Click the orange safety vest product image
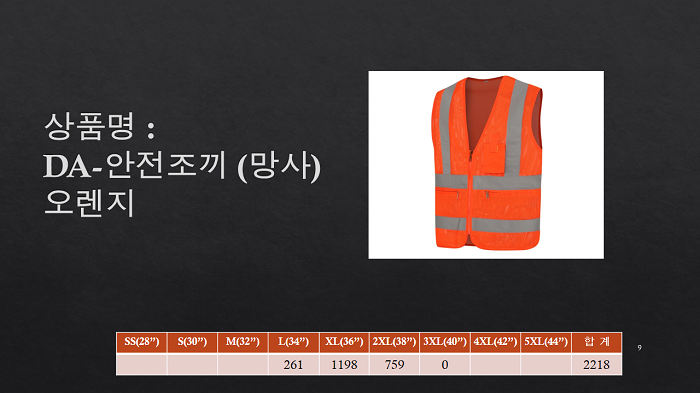Viewport: 700px width, 393px height. 486,164
